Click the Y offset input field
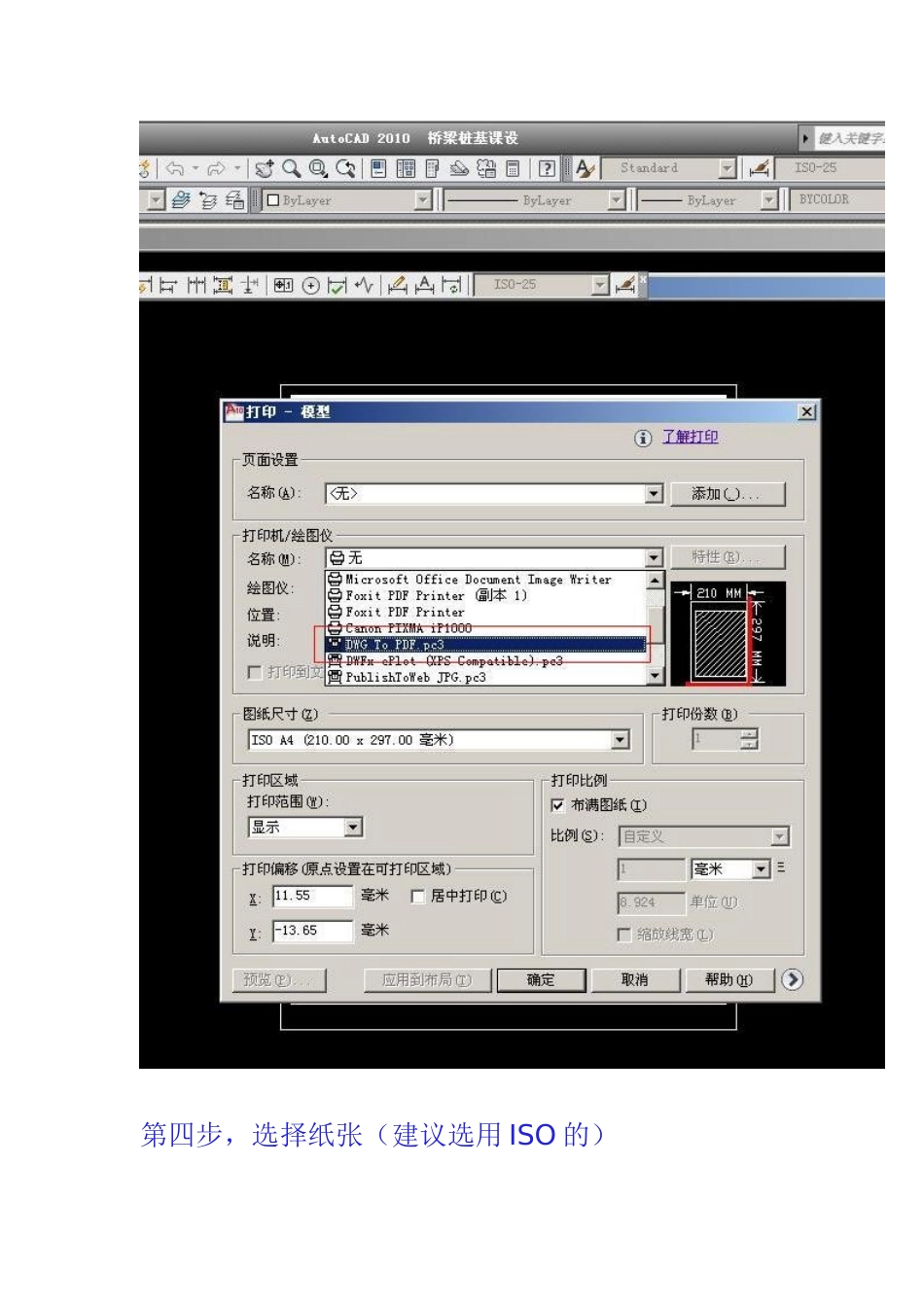The image size is (924, 1307). 312,932
